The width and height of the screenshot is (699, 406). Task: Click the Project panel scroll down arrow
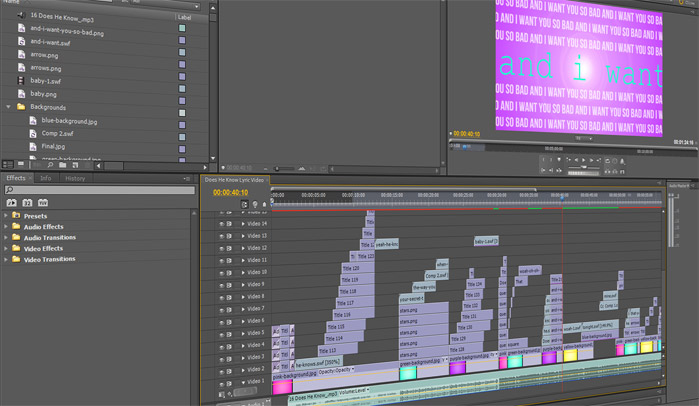tap(213, 158)
